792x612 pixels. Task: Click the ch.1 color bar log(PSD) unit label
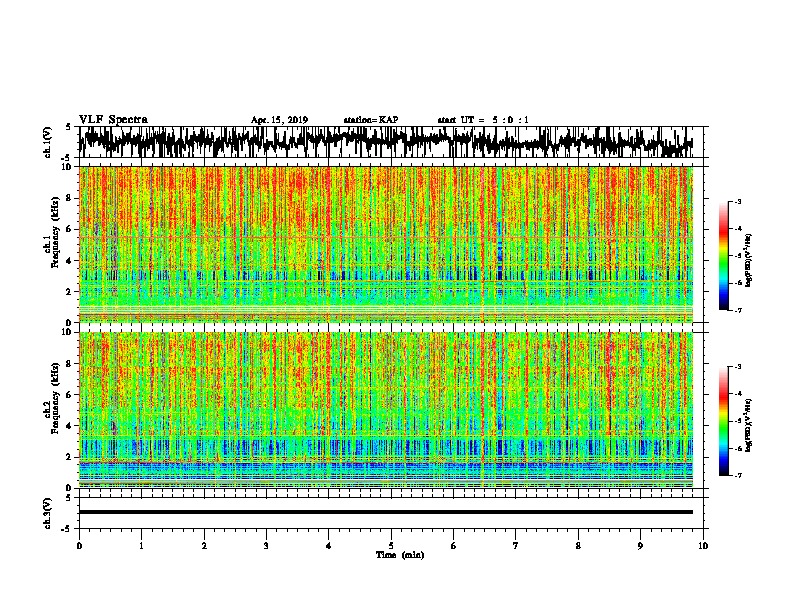coord(749,261)
